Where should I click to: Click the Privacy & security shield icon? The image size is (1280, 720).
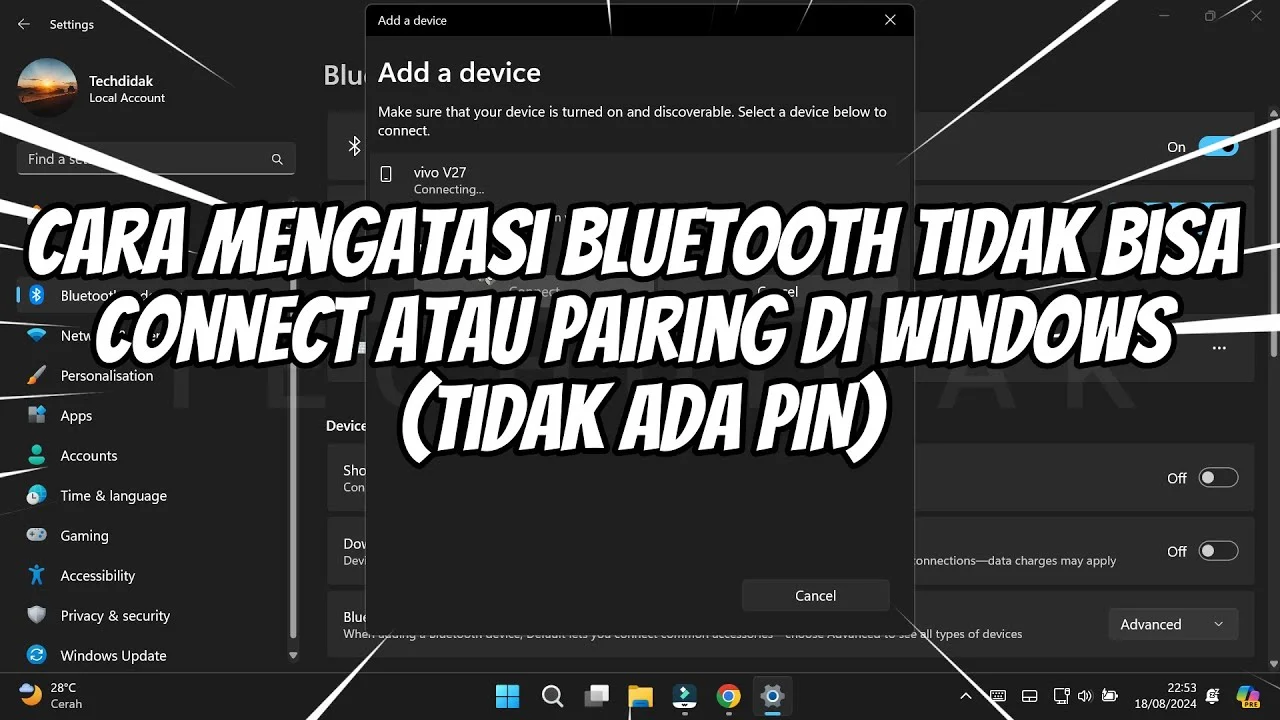[37, 615]
